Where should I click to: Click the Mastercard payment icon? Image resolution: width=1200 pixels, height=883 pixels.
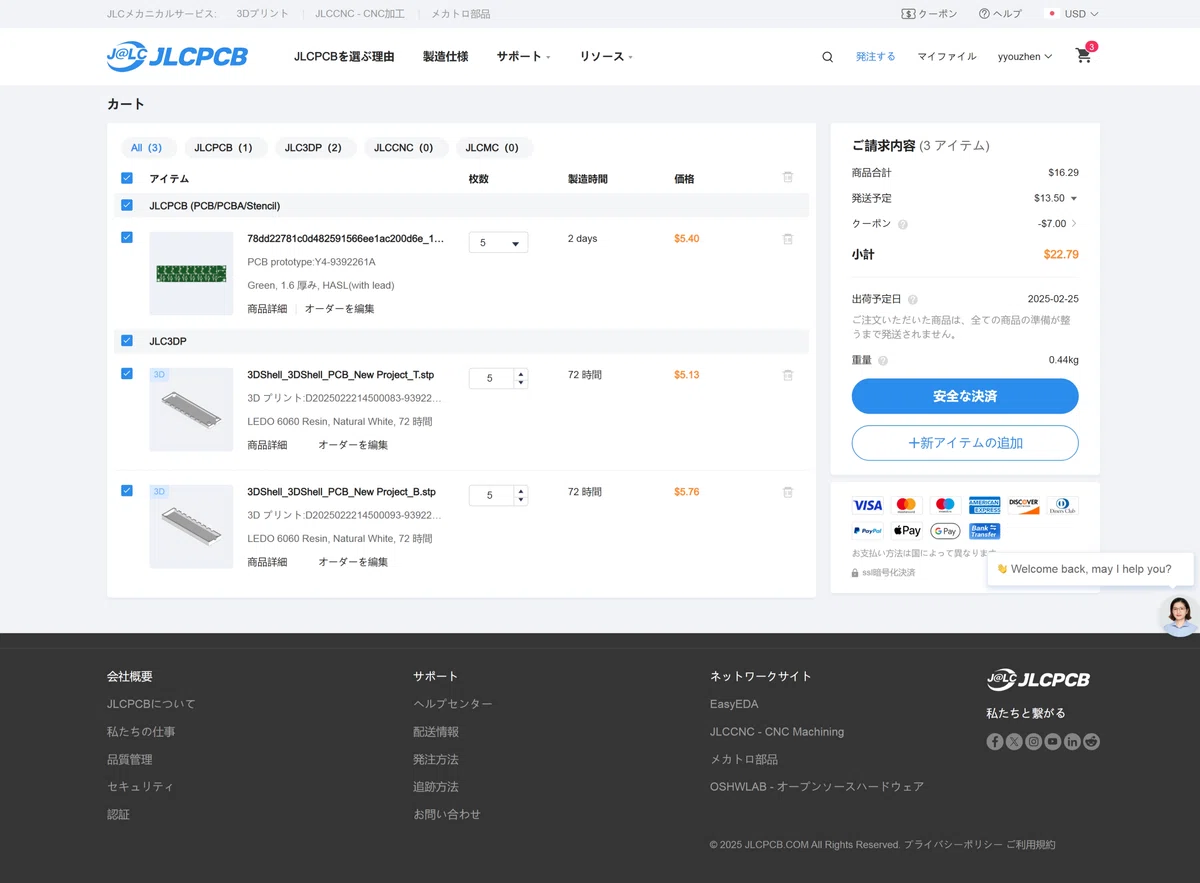coord(907,506)
